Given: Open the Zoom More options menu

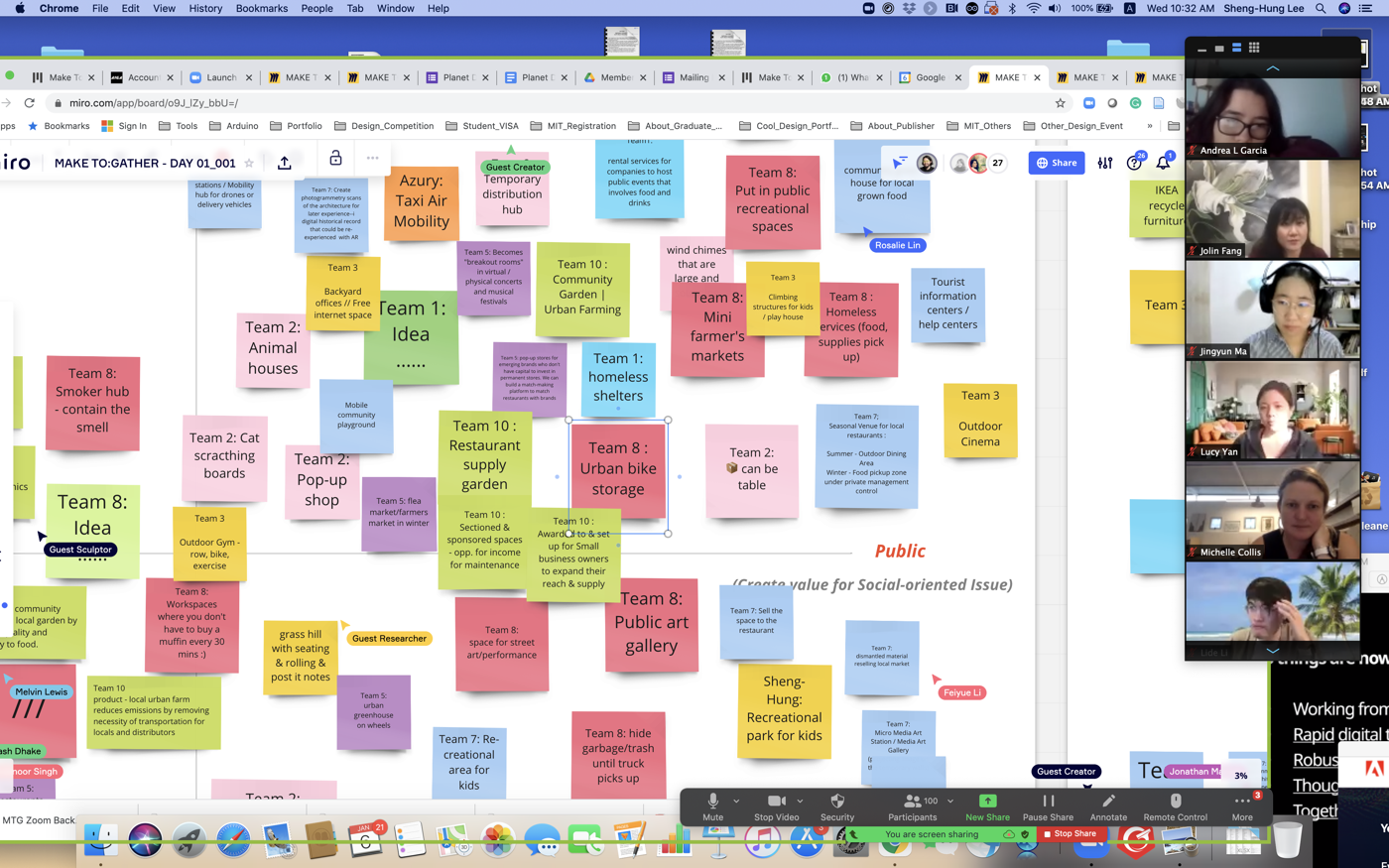Looking at the screenshot, I should 1242,806.
